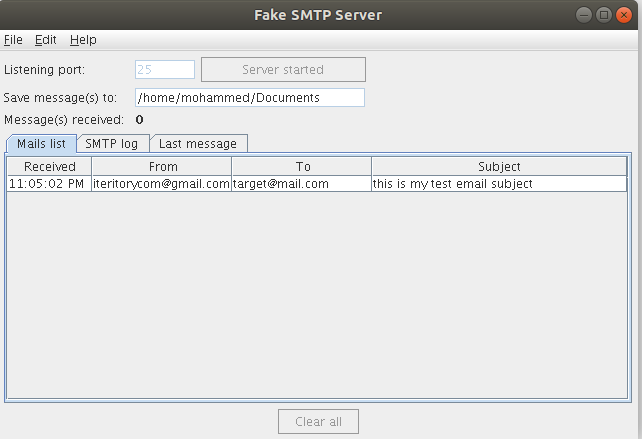Close the Fake SMTP Server window

(x=623, y=15)
